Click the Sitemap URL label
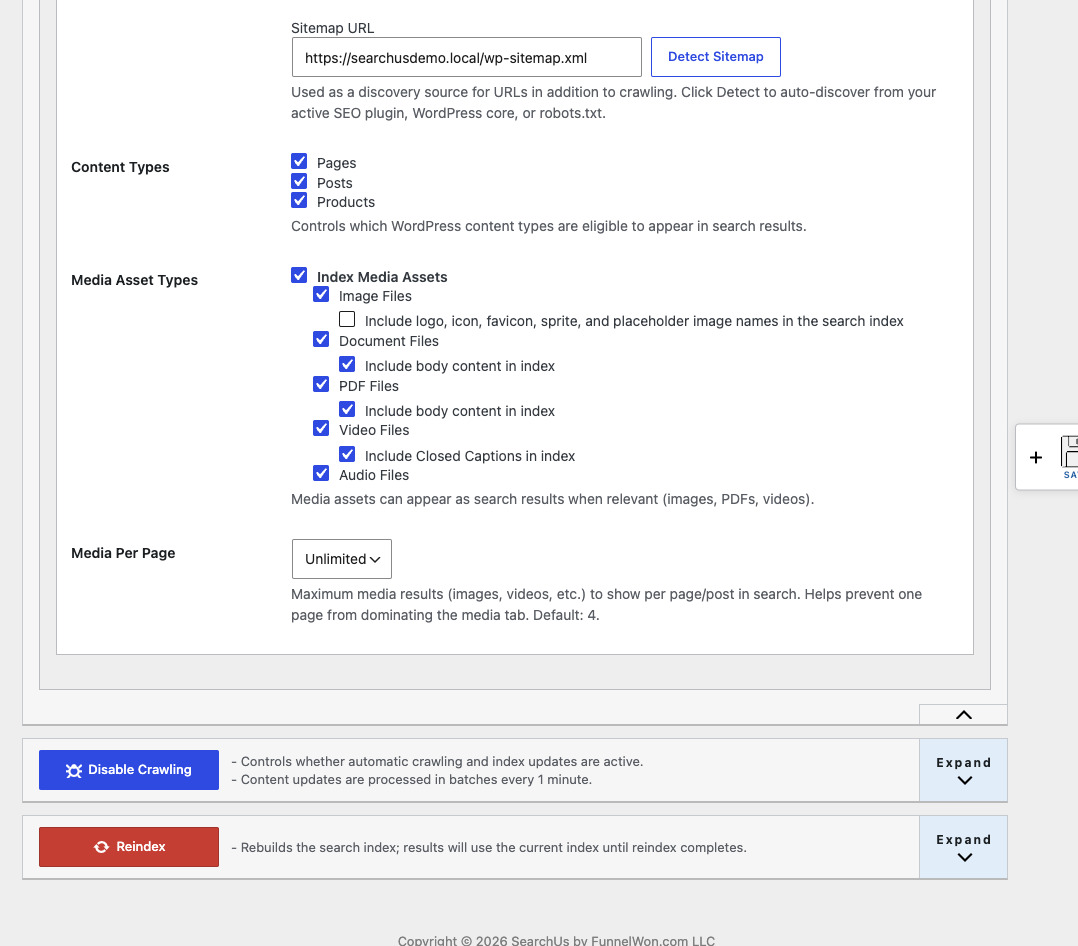The image size is (1078, 946). 333,28
